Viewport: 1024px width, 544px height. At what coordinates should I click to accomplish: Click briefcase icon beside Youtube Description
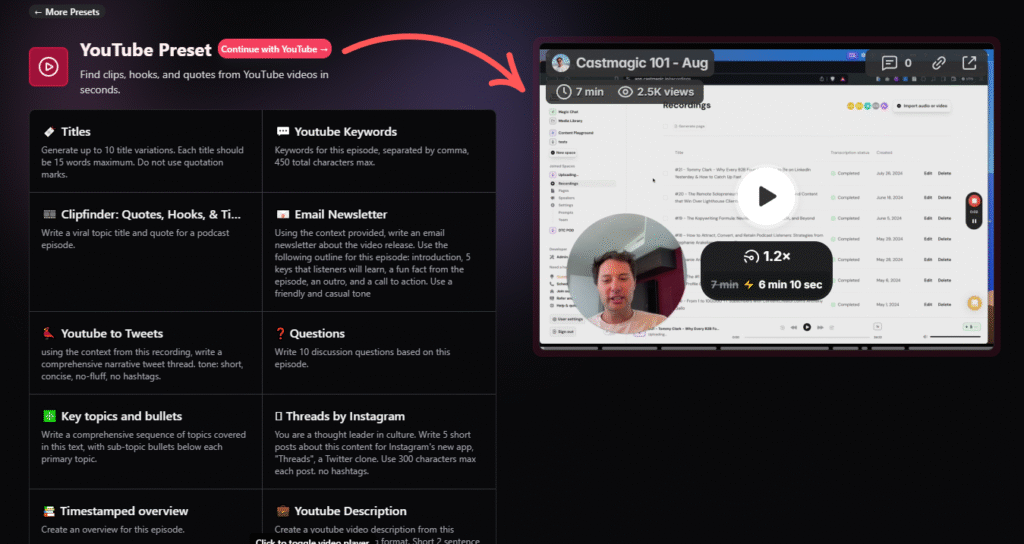283,511
